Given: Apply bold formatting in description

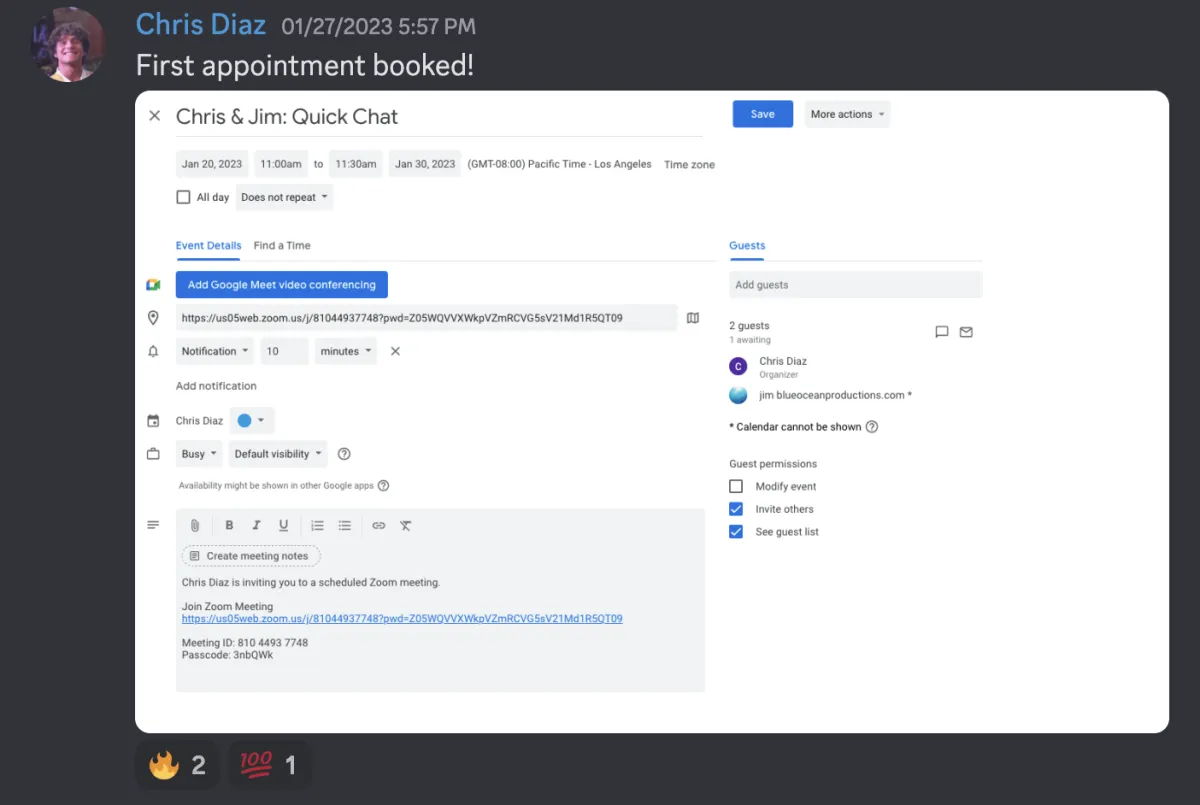Looking at the screenshot, I should [x=229, y=525].
